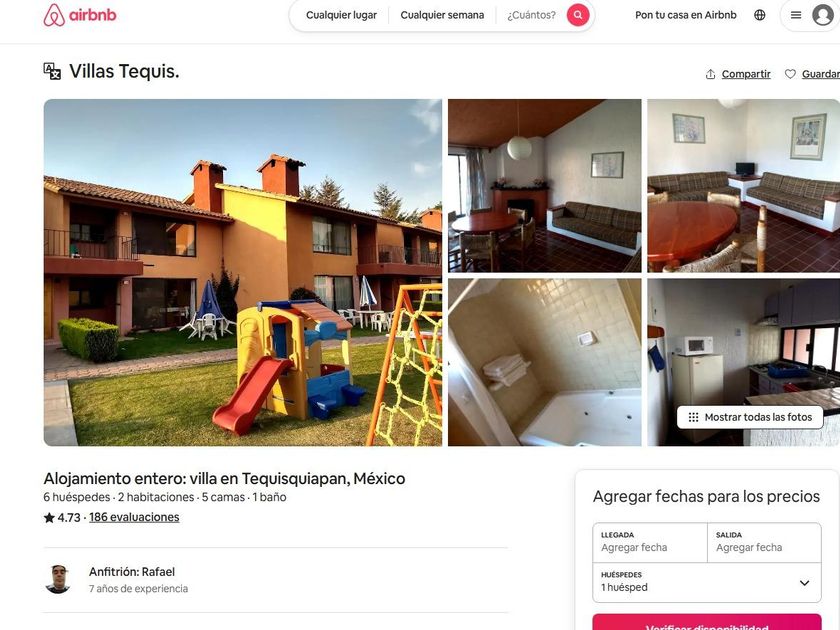Click Mostrar todas las fotos button
The height and width of the screenshot is (630, 840).
point(750,417)
